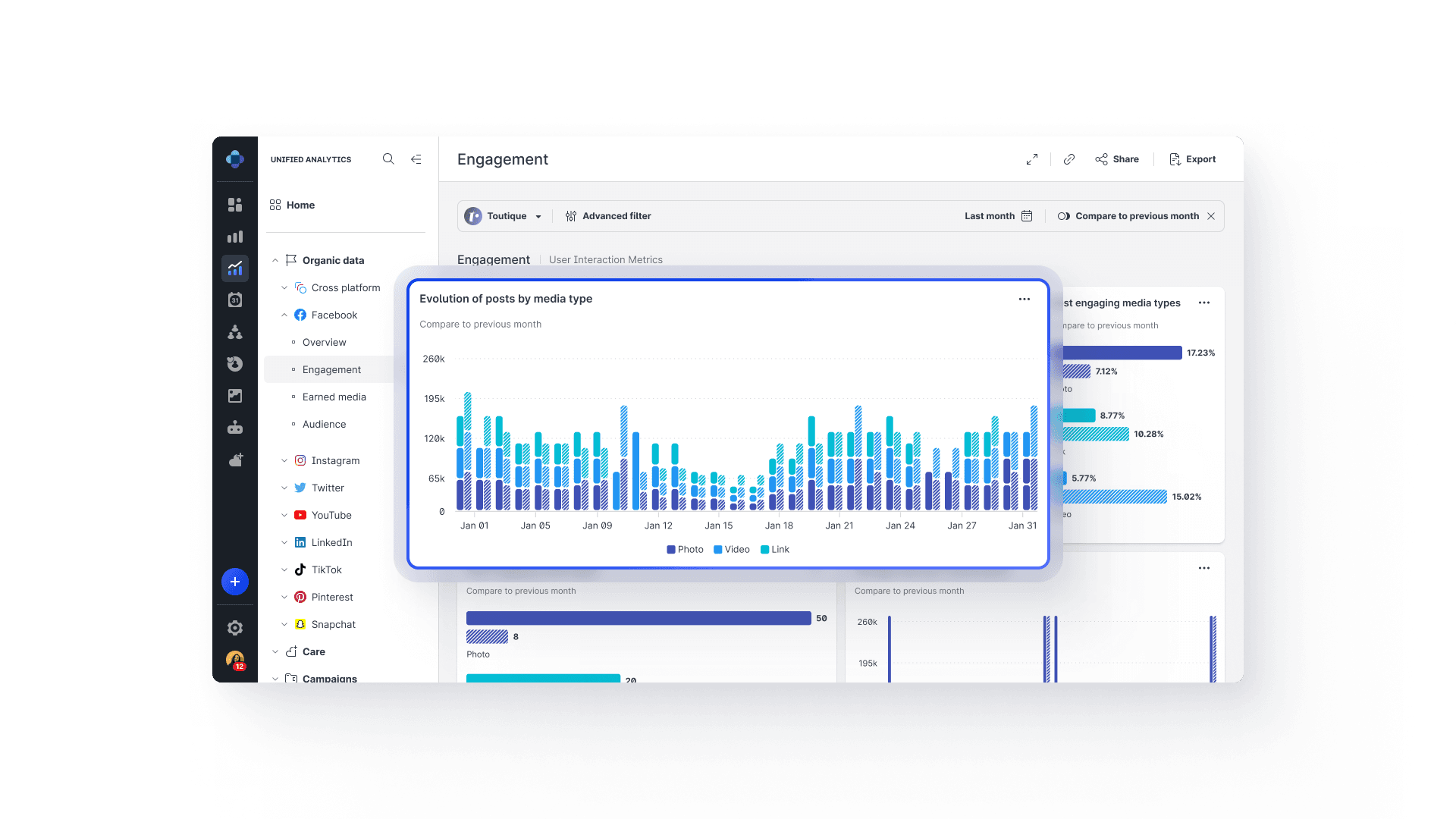The width and height of the screenshot is (1456, 819).
Task: Open Advanced filter
Action: click(608, 216)
